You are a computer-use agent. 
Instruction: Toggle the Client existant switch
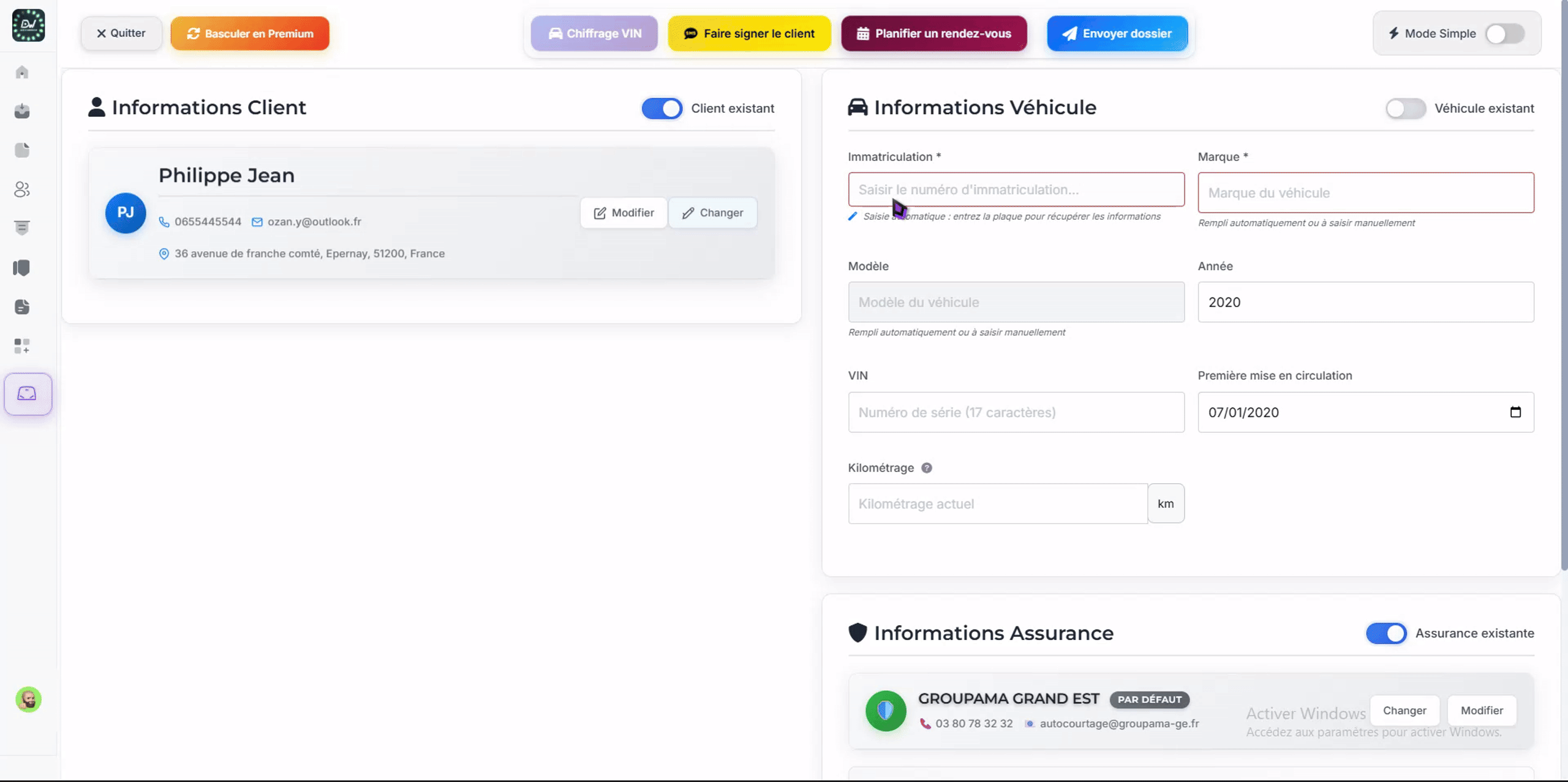click(662, 108)
